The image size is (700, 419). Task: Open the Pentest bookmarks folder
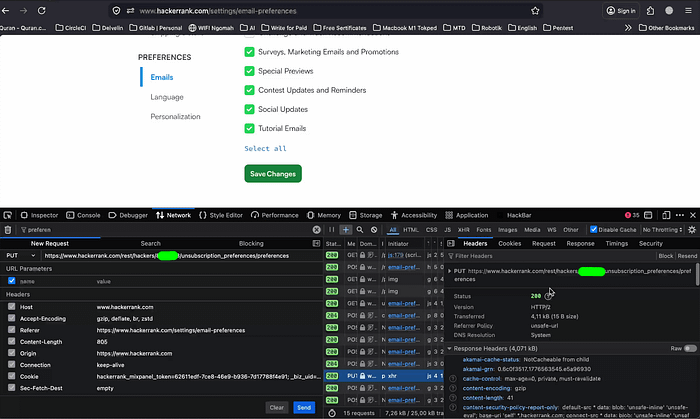[558, 28]
